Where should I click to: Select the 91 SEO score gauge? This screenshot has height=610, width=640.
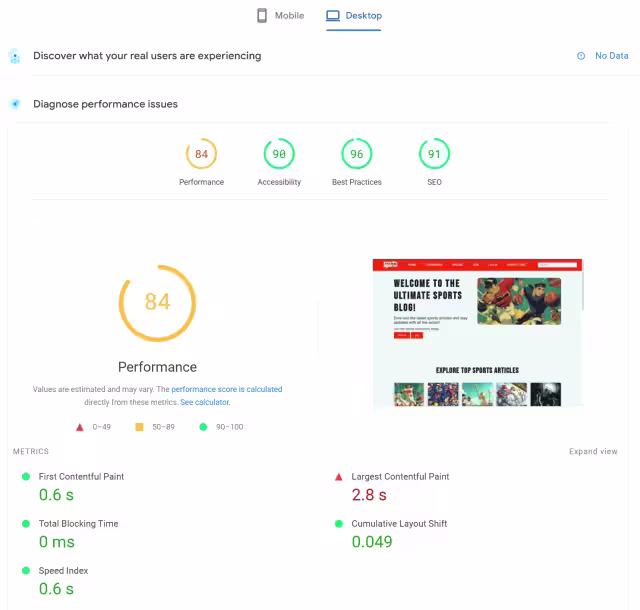pos(434,154)
